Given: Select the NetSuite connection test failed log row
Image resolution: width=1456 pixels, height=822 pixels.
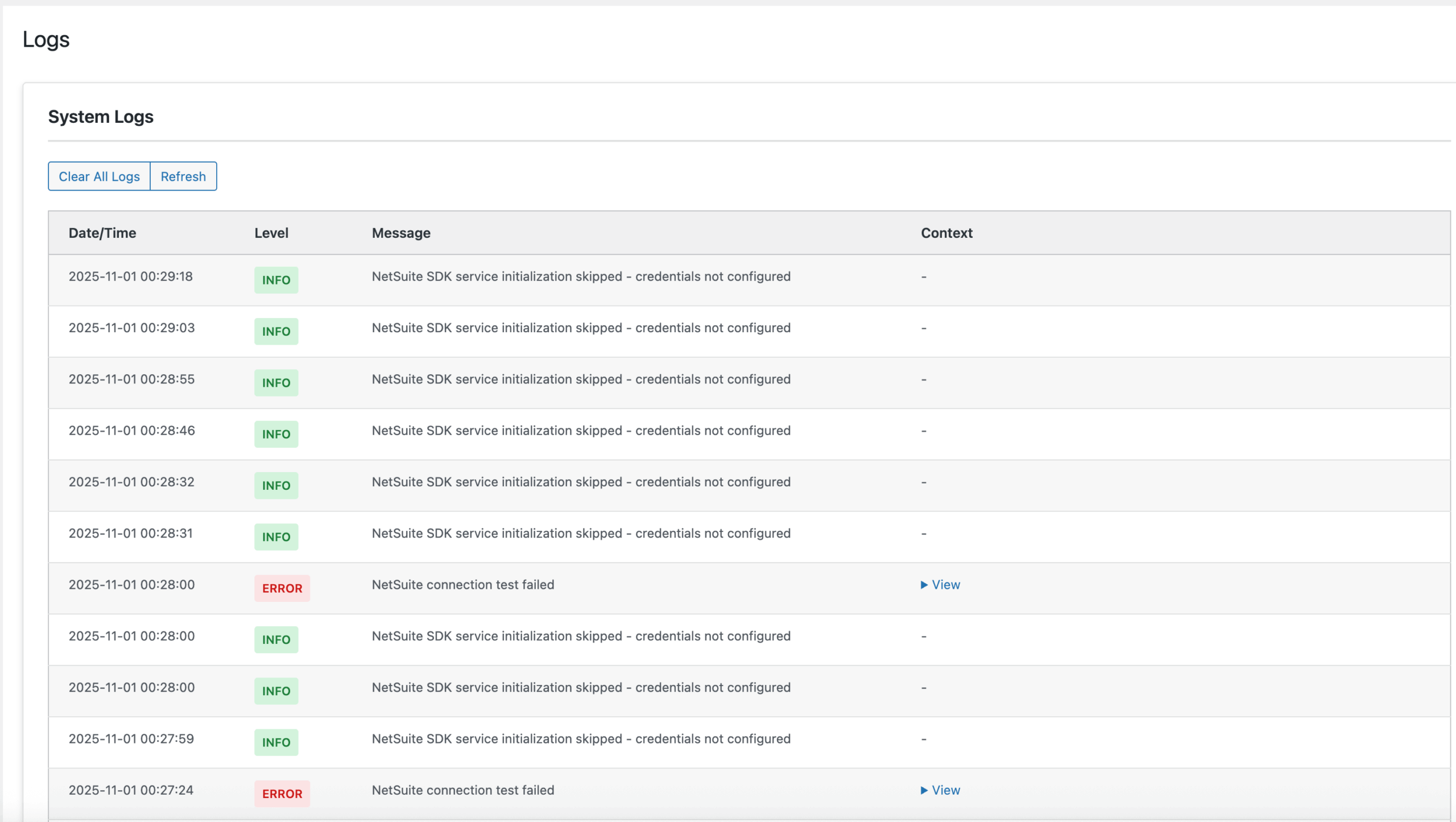Looking at the screenshot, I should pos(463,584).
